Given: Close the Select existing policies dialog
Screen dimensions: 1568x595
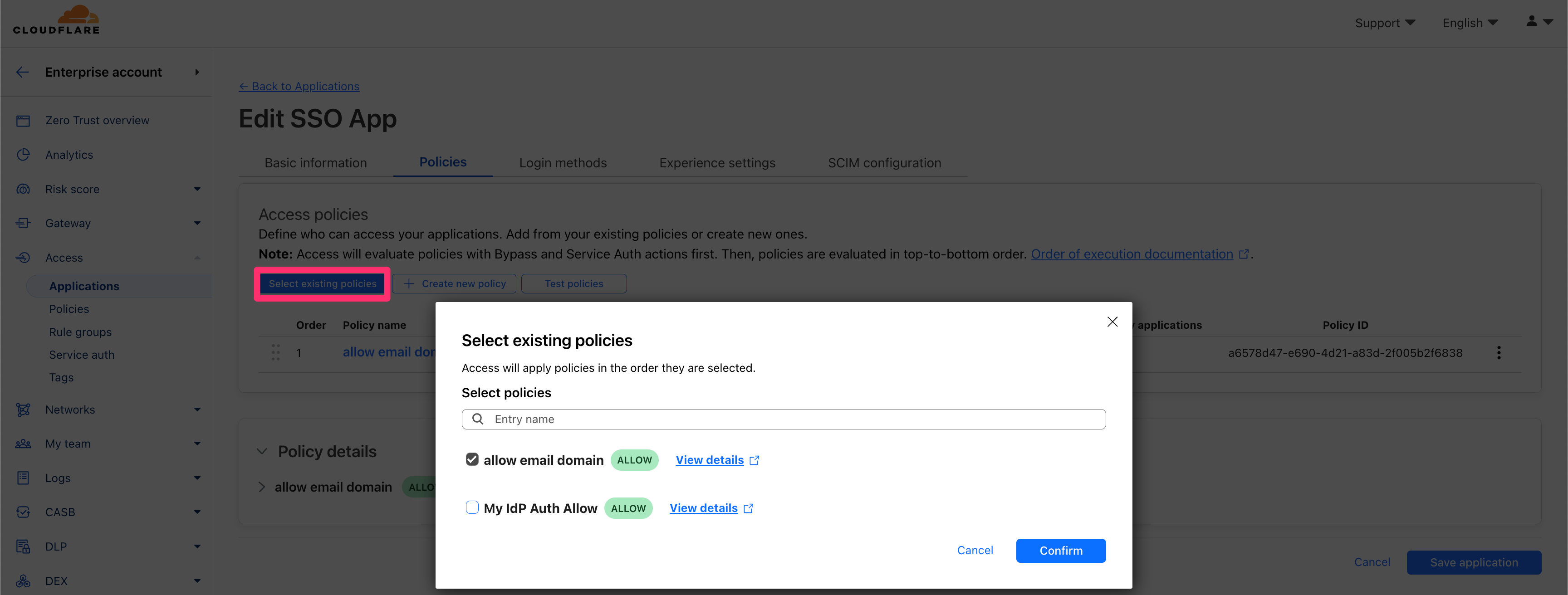Looking at the screenshot, I should (x=1112, y=322).
